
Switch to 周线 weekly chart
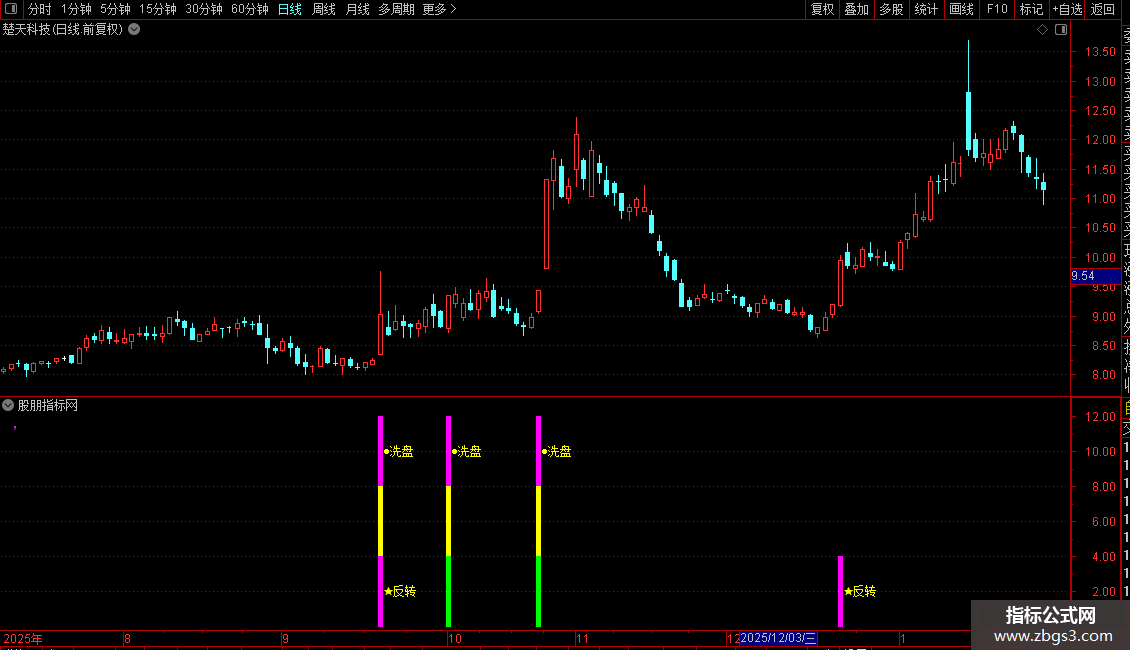coord(324,9)
